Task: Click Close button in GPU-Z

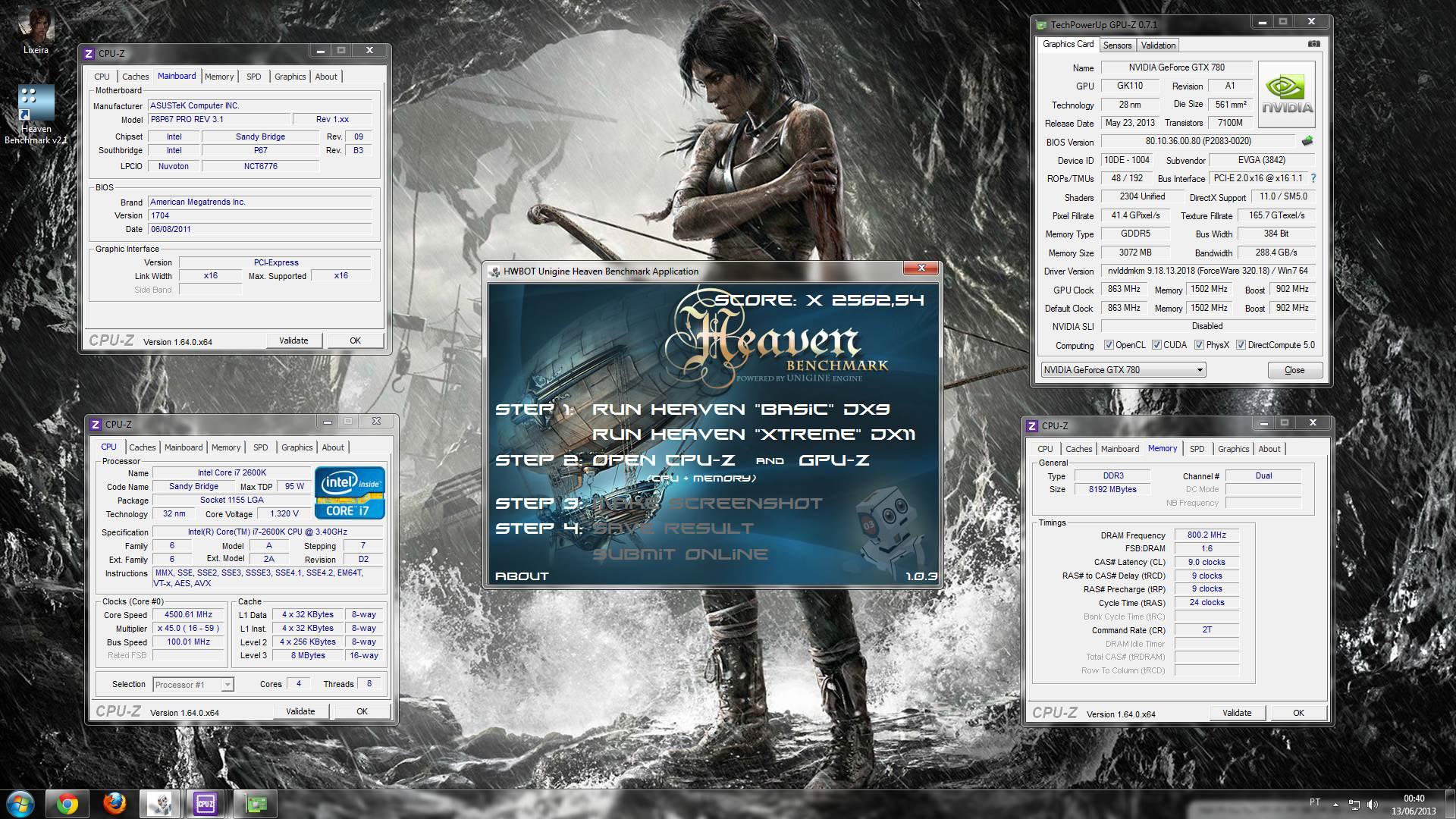Action: click(1294, 370)
